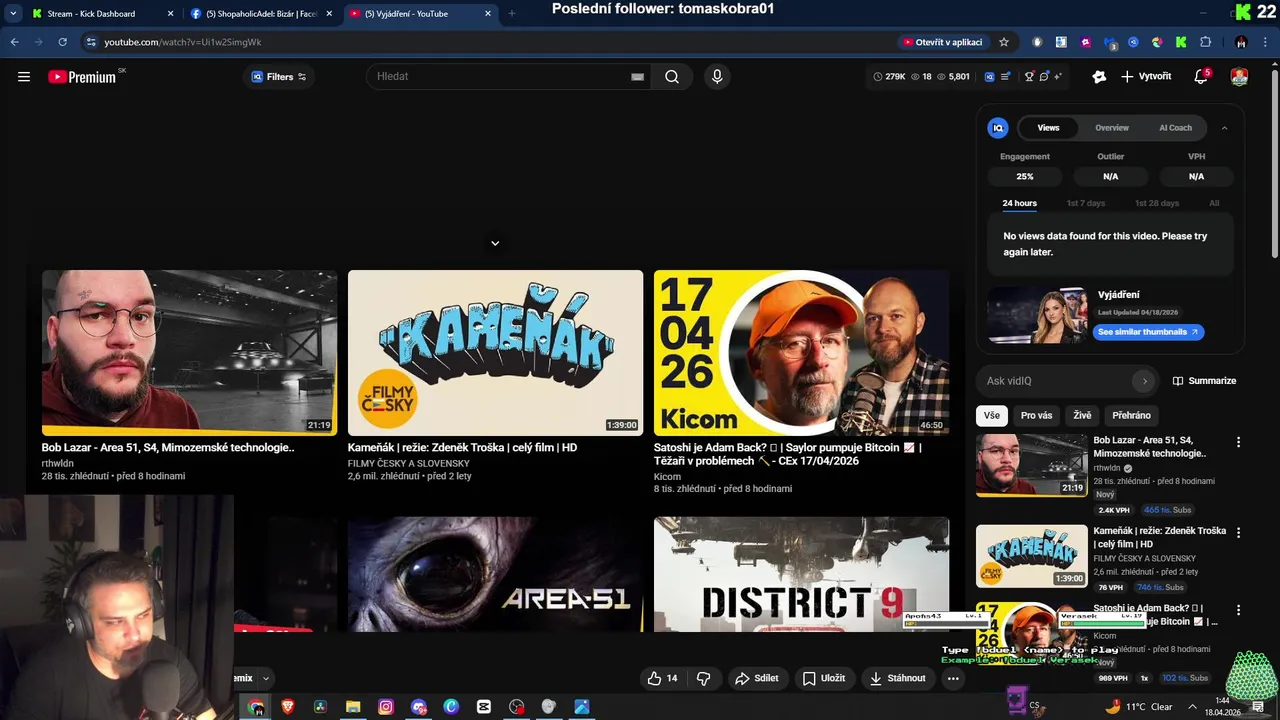Open Vyjádření thumbnail in vidIQ panel

tap(1037, 315)
